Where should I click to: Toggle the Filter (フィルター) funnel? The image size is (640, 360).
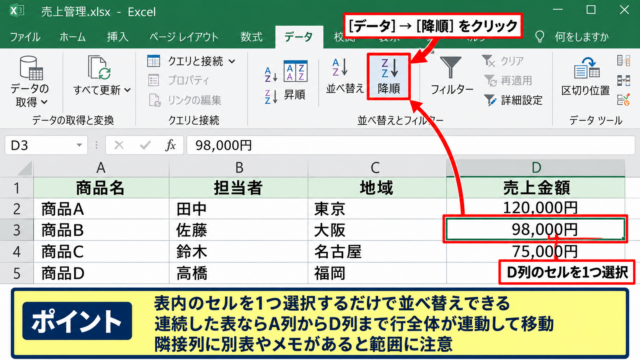[451, 76]
